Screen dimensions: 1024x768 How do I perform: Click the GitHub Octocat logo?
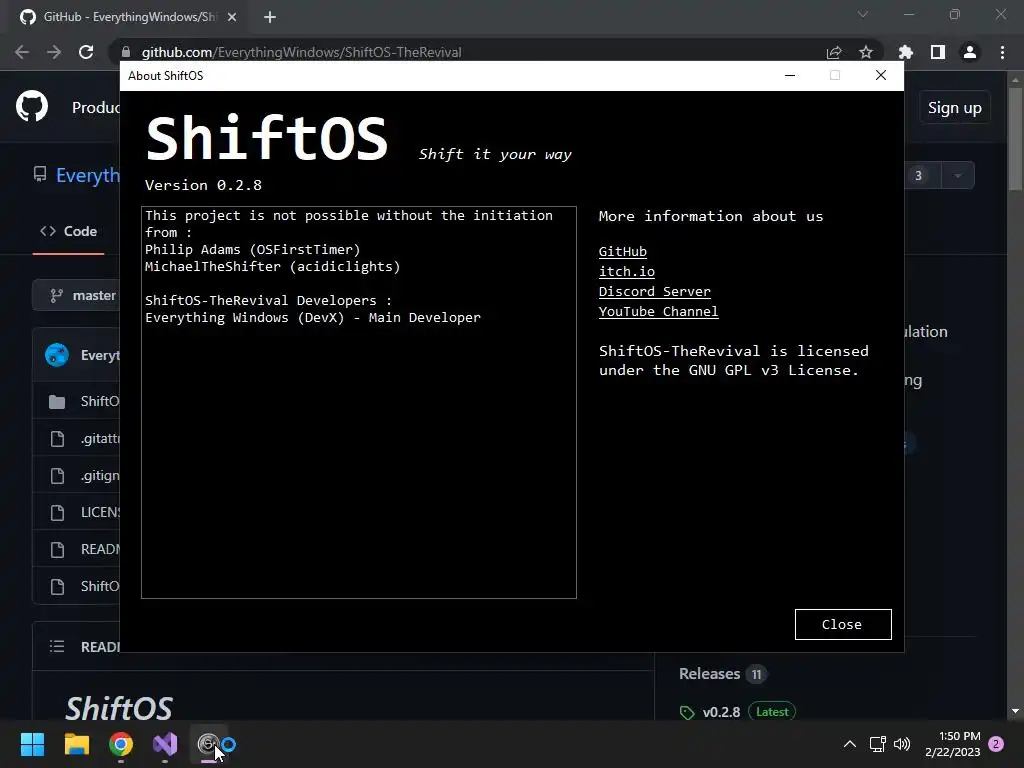(x=32, y=106)
